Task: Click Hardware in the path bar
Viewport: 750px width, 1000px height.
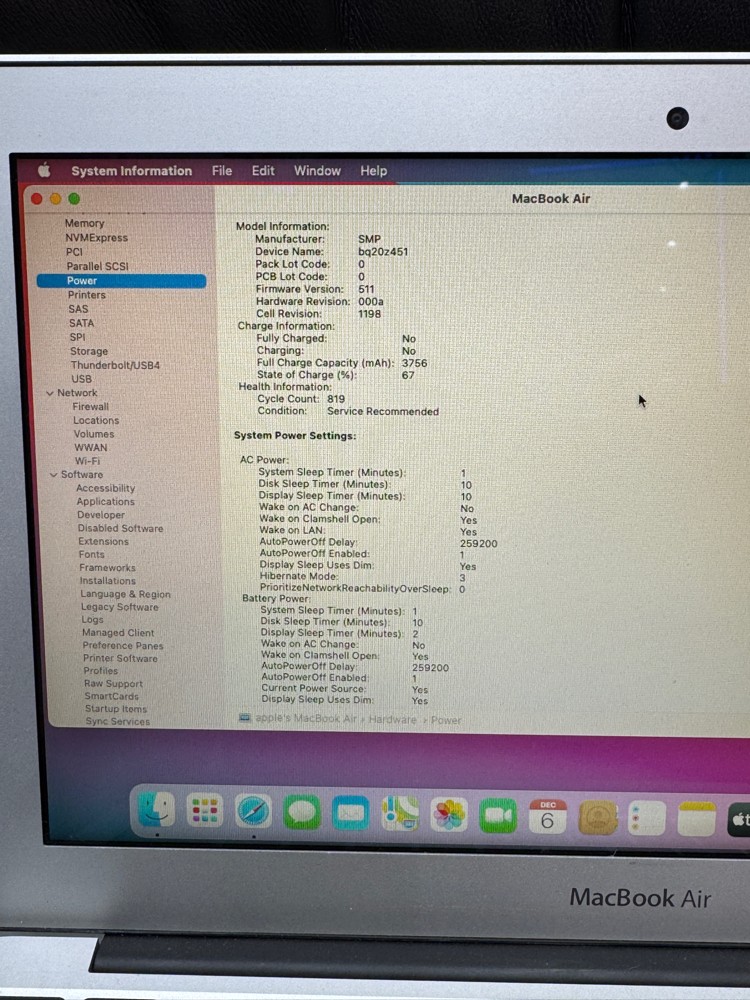Action: click(392, 719)
